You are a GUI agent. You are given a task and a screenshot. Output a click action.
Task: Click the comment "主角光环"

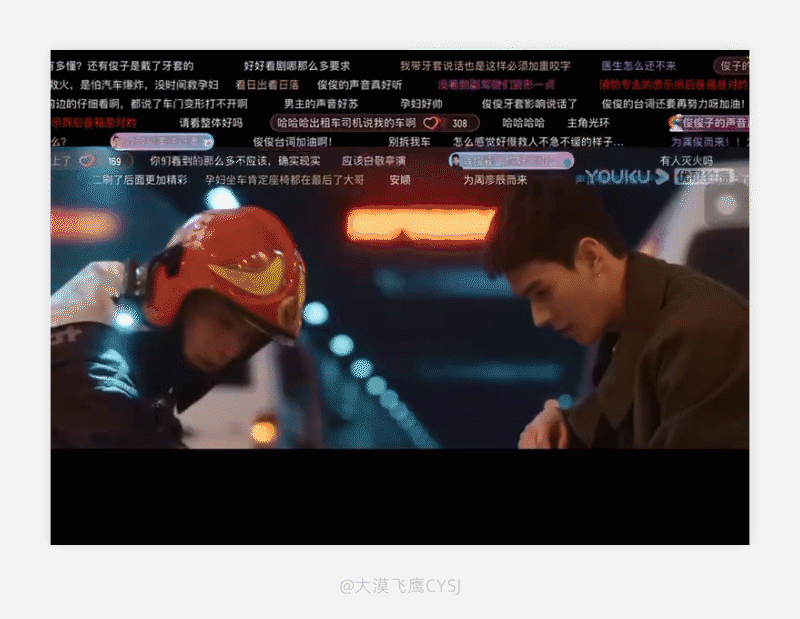pos(588,123)
